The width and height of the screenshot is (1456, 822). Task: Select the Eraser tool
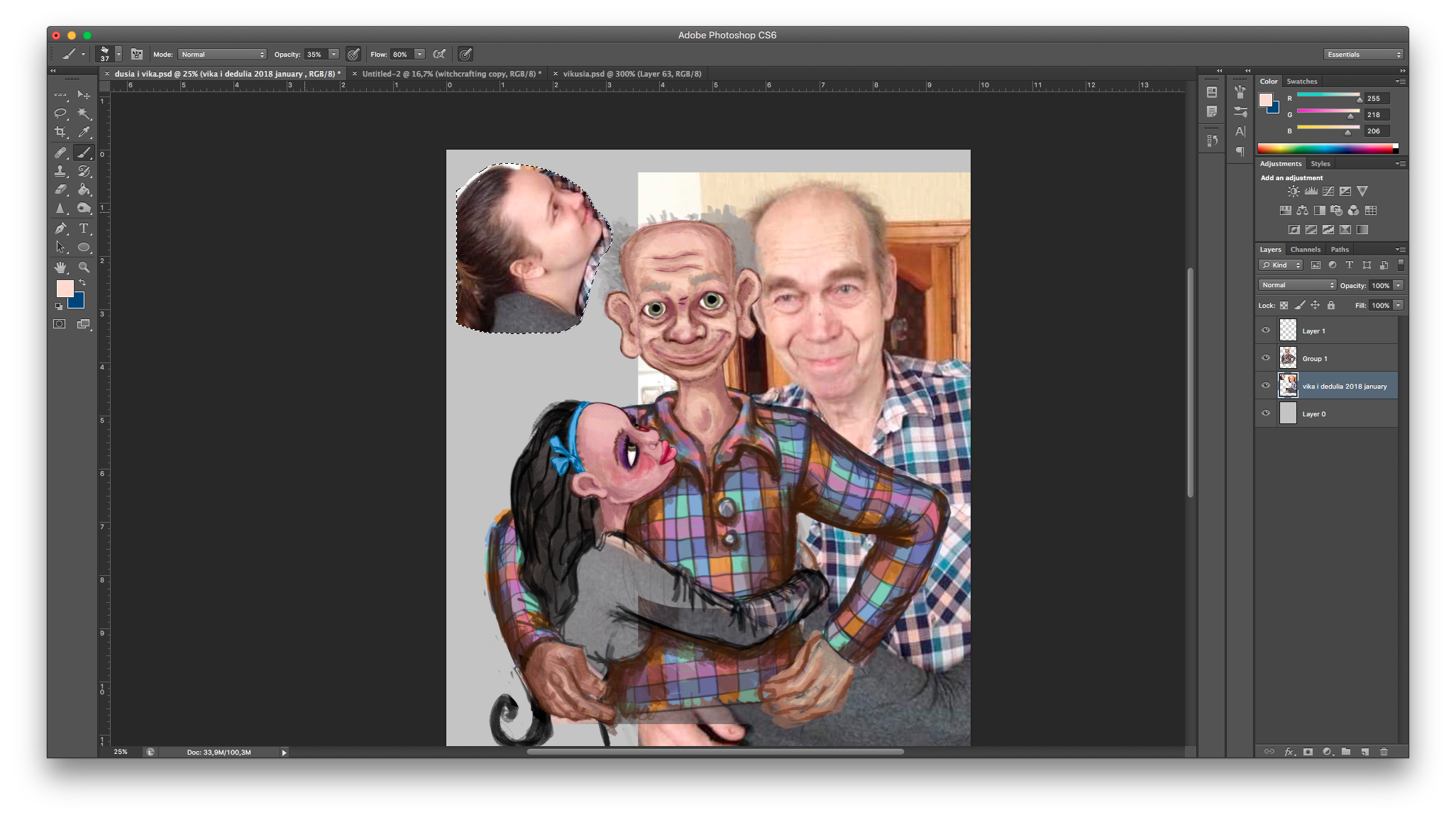(60, 189)
